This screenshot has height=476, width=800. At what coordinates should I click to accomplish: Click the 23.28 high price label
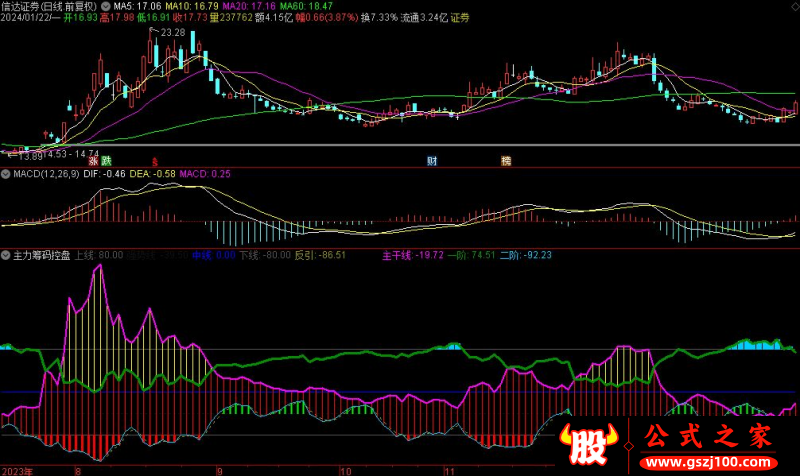coord(173,33)
